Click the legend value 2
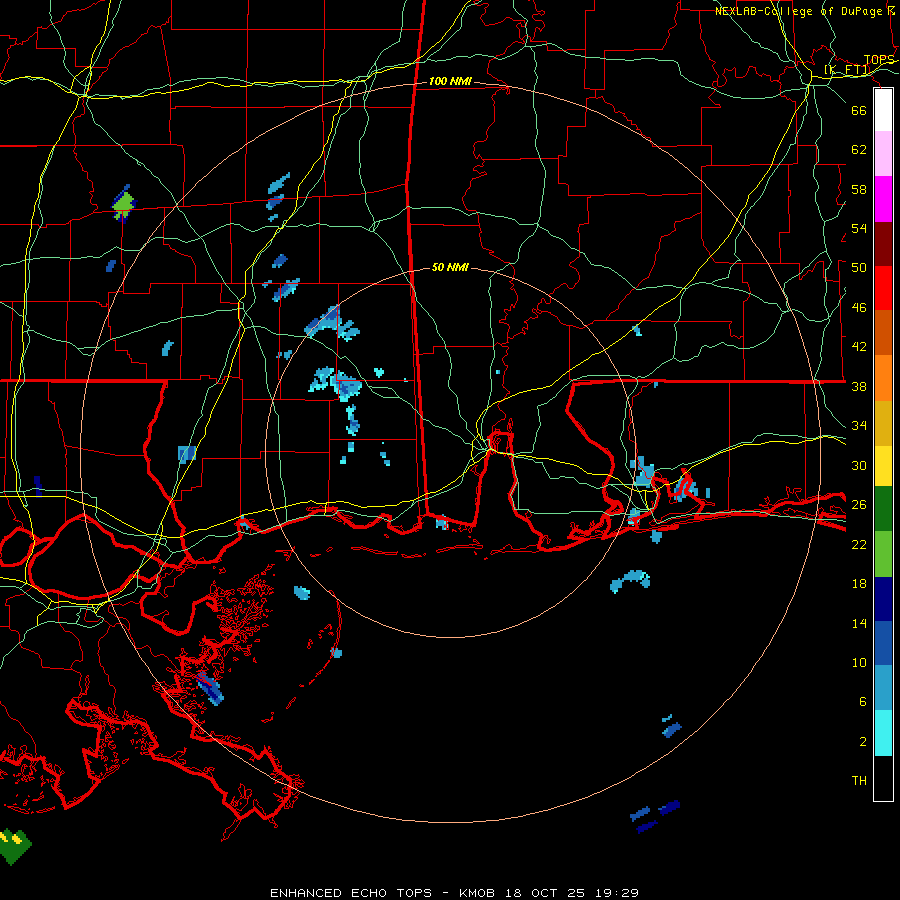Screen dimensions: 900x900 point(863,741)
